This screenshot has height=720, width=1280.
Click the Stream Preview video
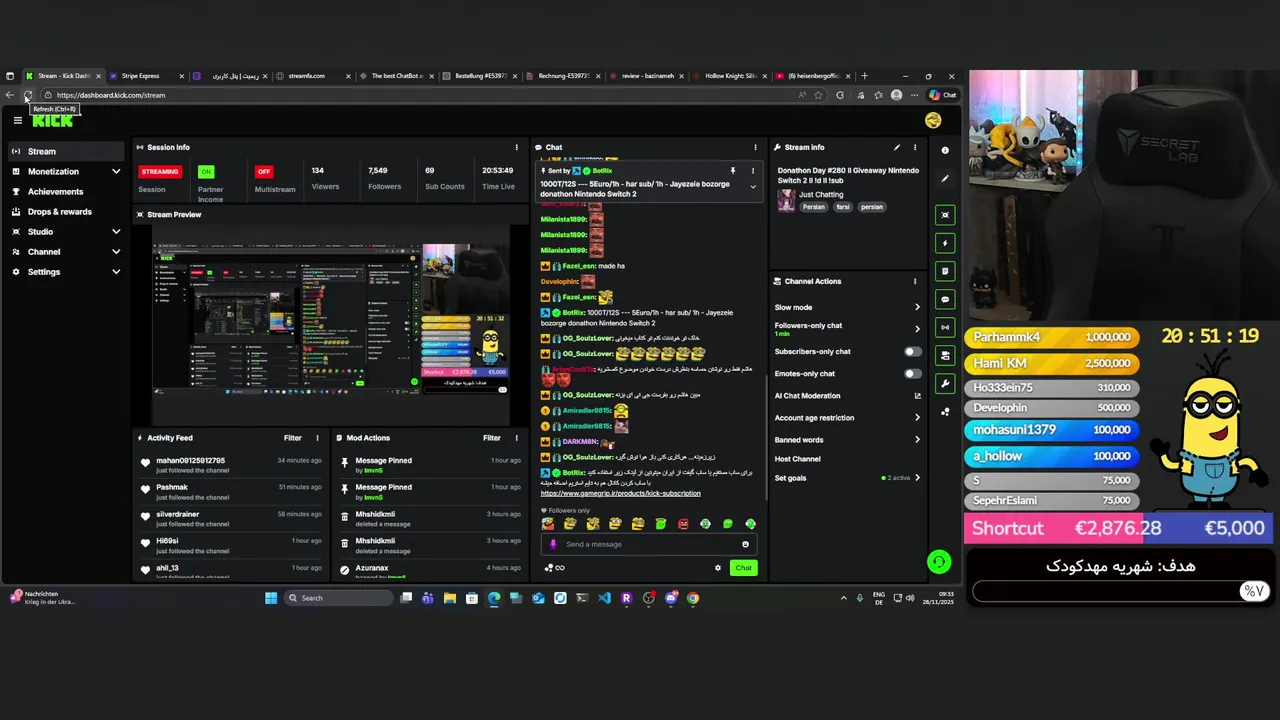point(331,325)
